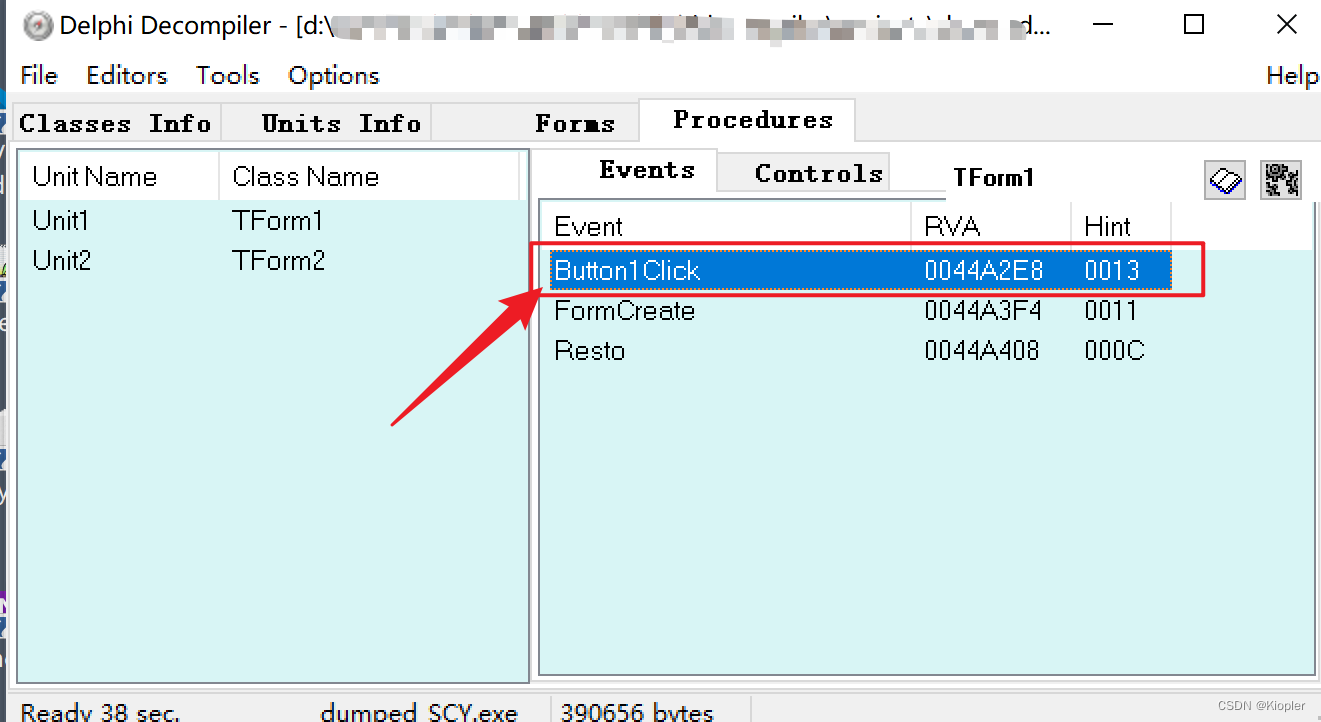Select the Button1Click event row
The height and width of the screenshot is (722, 1321).
(x=861, y=270)
